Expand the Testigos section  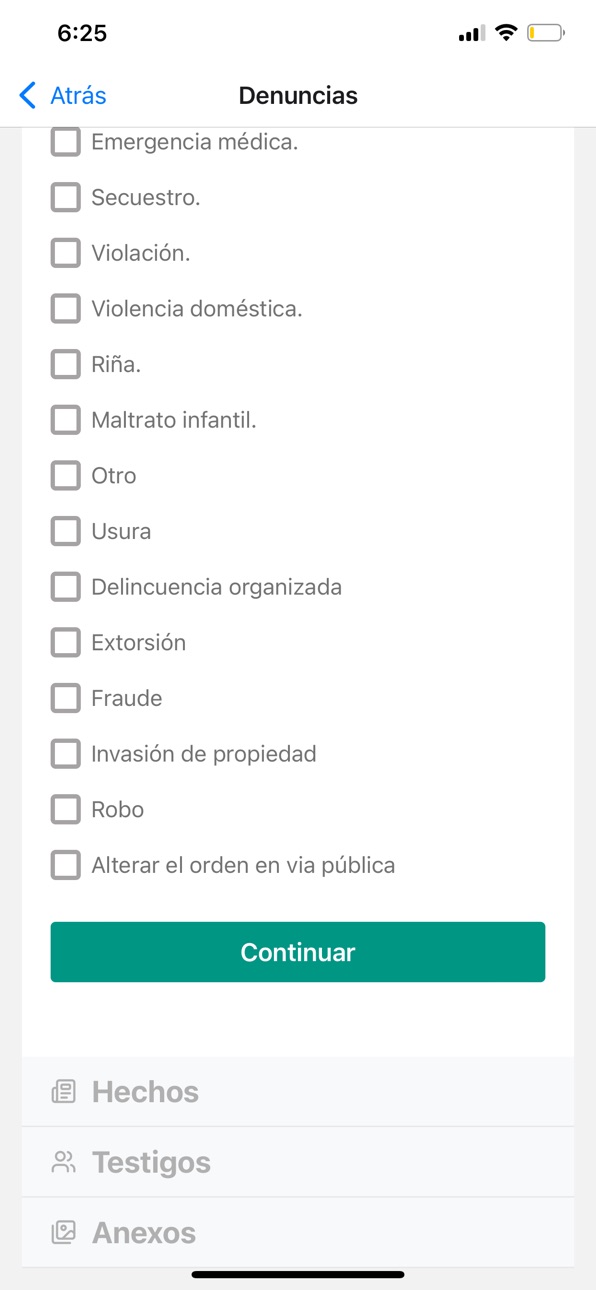click(298, 1162)
